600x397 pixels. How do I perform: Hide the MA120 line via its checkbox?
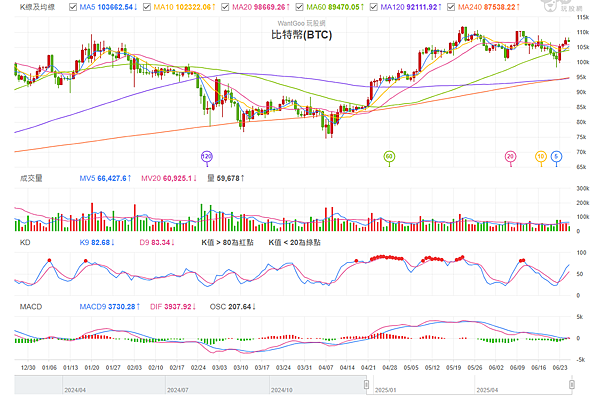pyautogui.click(x=373, y=7)
